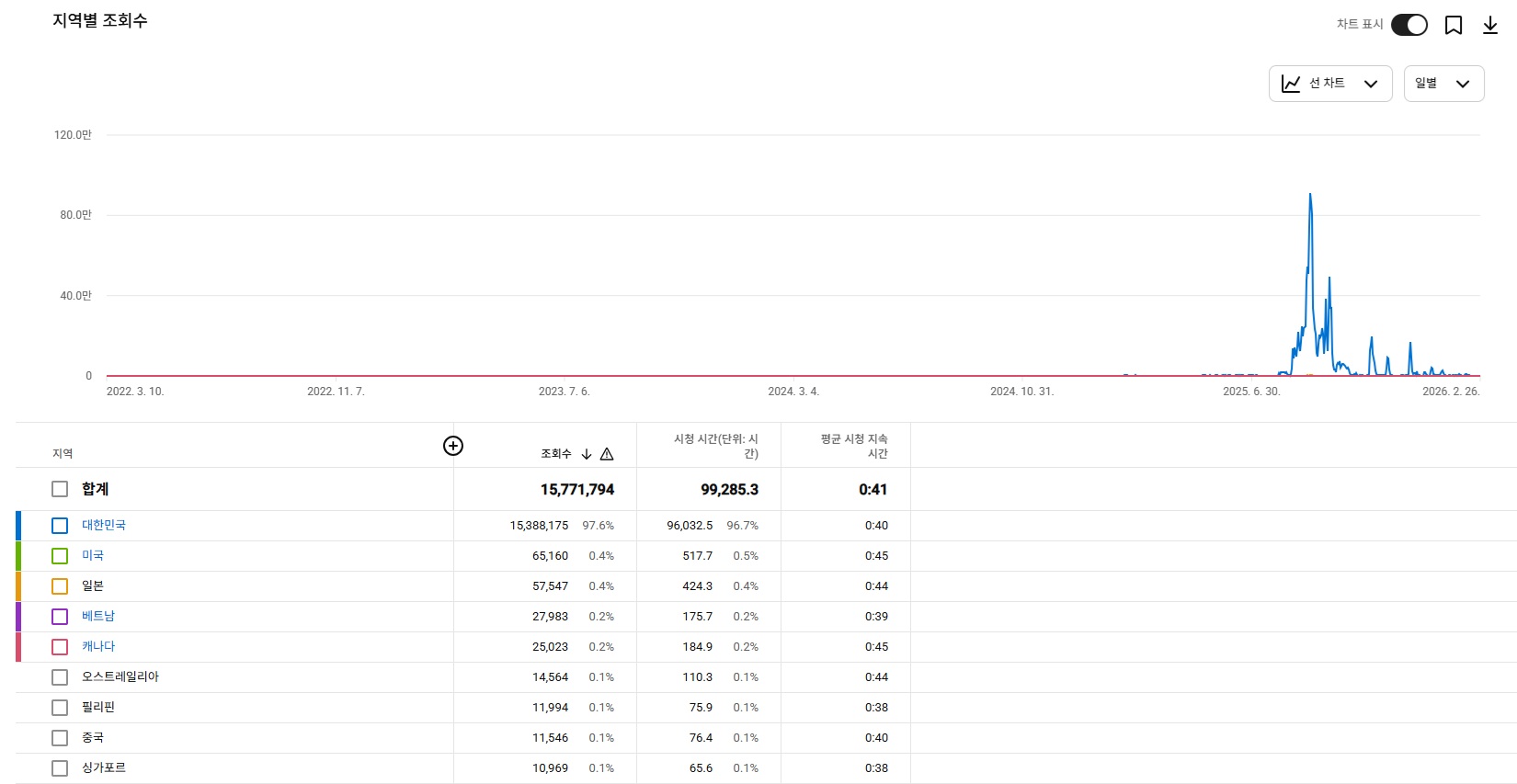The width and height of the screenshot is (1517, 784).
Task: Enable the 오스트레일리아 checkbox
Action: [60, 677]
